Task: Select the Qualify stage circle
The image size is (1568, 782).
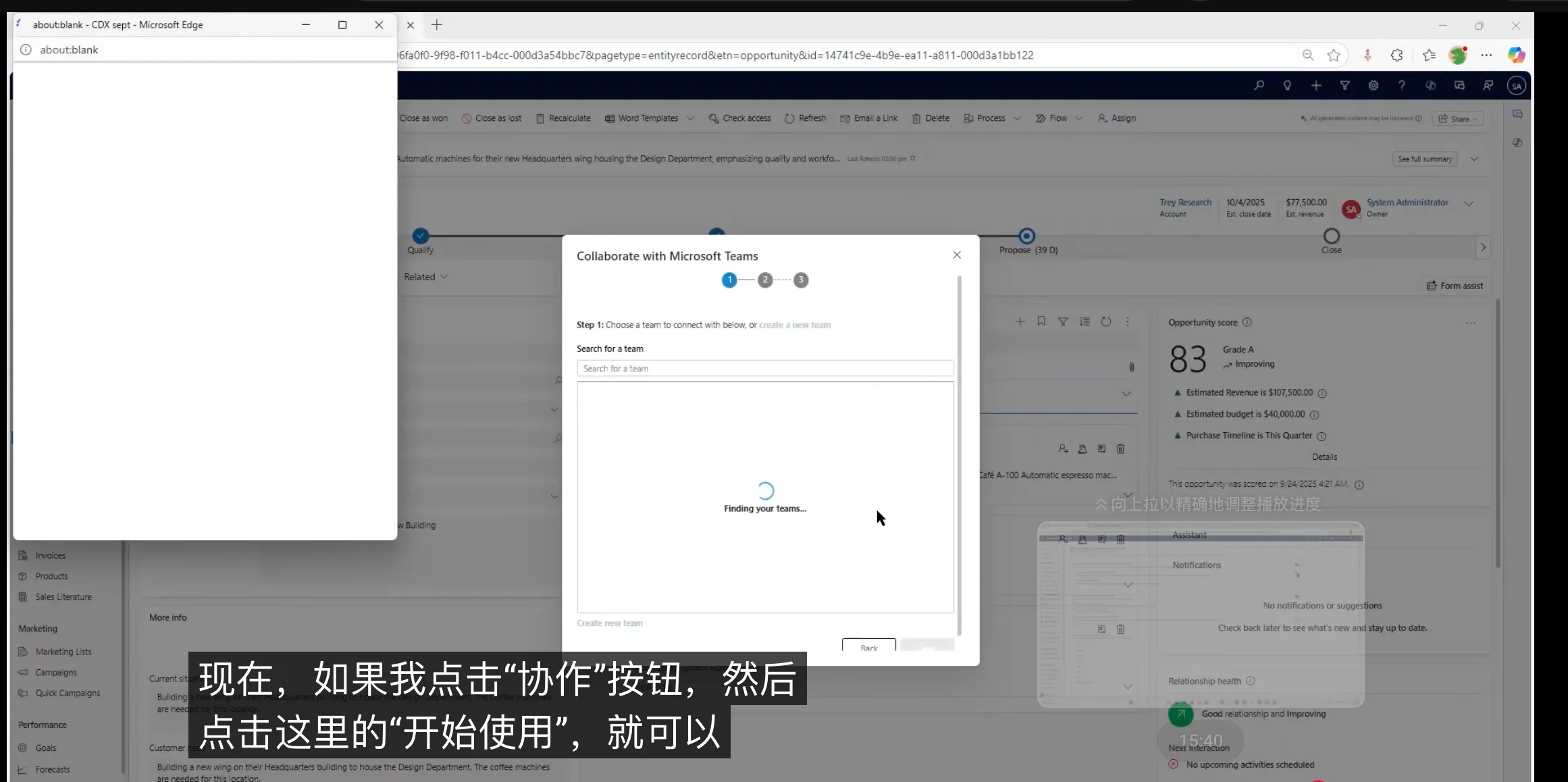Action: coord(420,236)
